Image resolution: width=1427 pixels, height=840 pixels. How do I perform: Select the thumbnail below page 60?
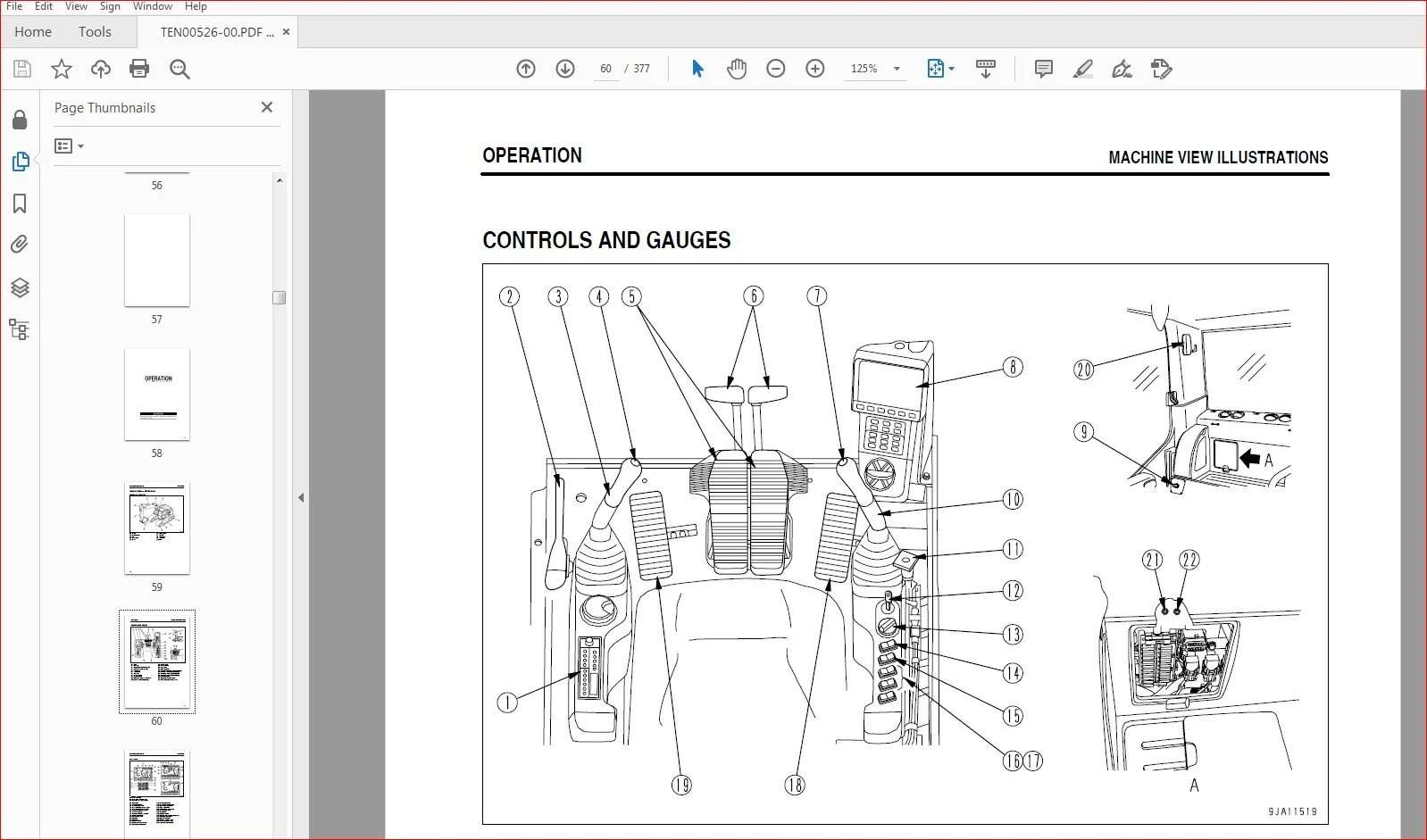tap(157, 794)
